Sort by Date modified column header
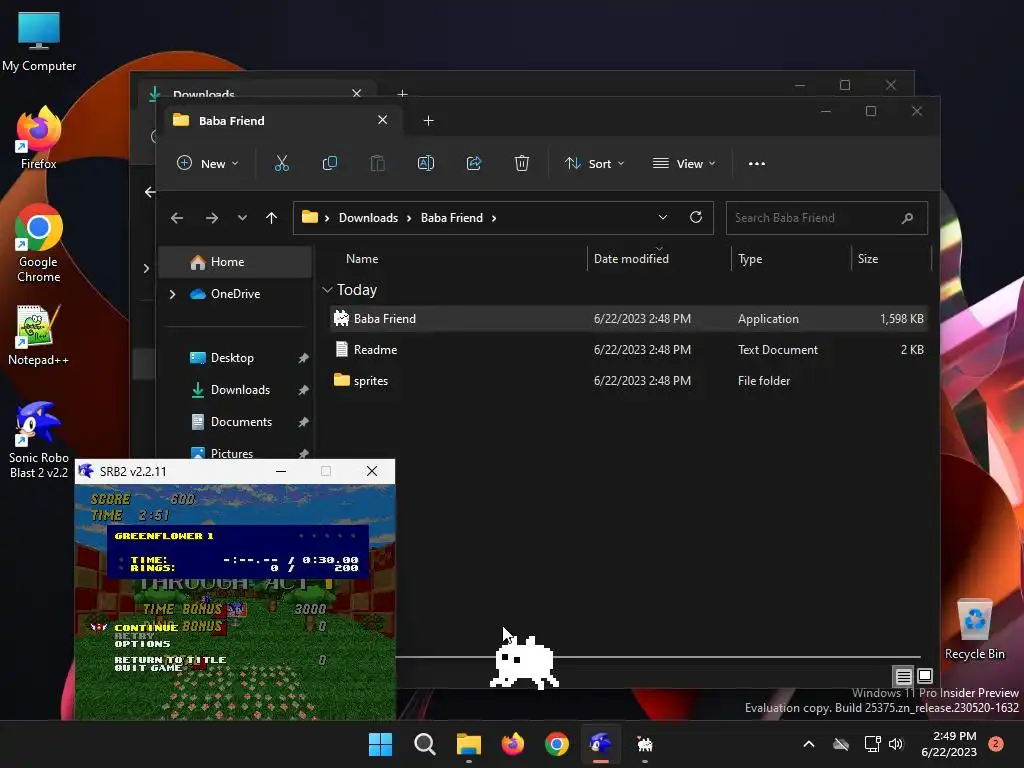Viewport: 1024px width, 768px height. point(631,259)
